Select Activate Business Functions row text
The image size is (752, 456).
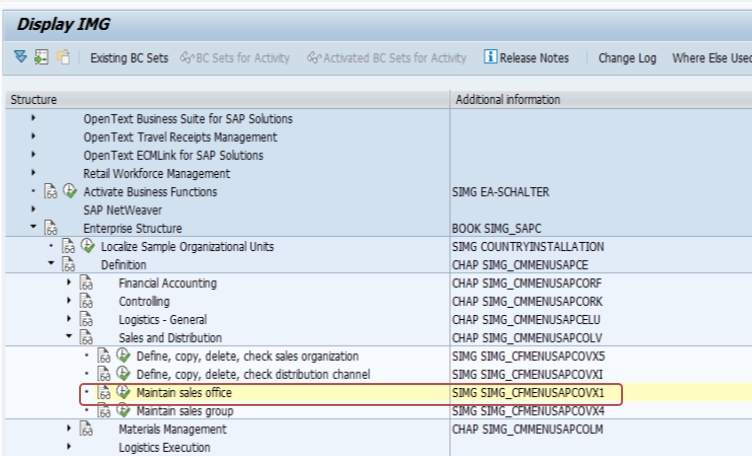[150, 192]
